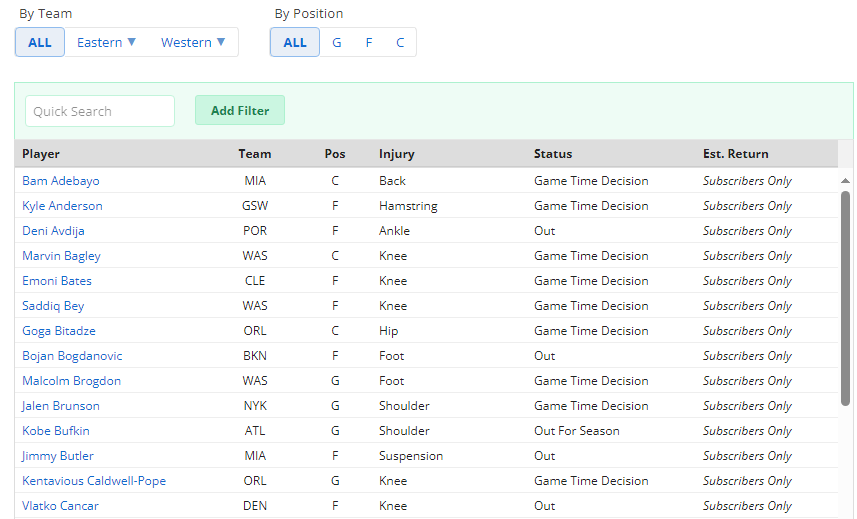This screenshot has height=519, width=857.
Task: Click Game Time Decision in Jalen Brunson row
Action: point(591,406)
